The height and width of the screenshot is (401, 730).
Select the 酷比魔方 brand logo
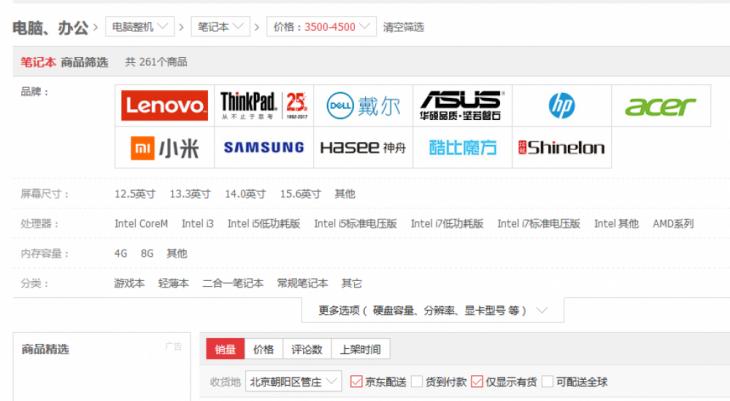pyautogui.click(x=462, y=148)
